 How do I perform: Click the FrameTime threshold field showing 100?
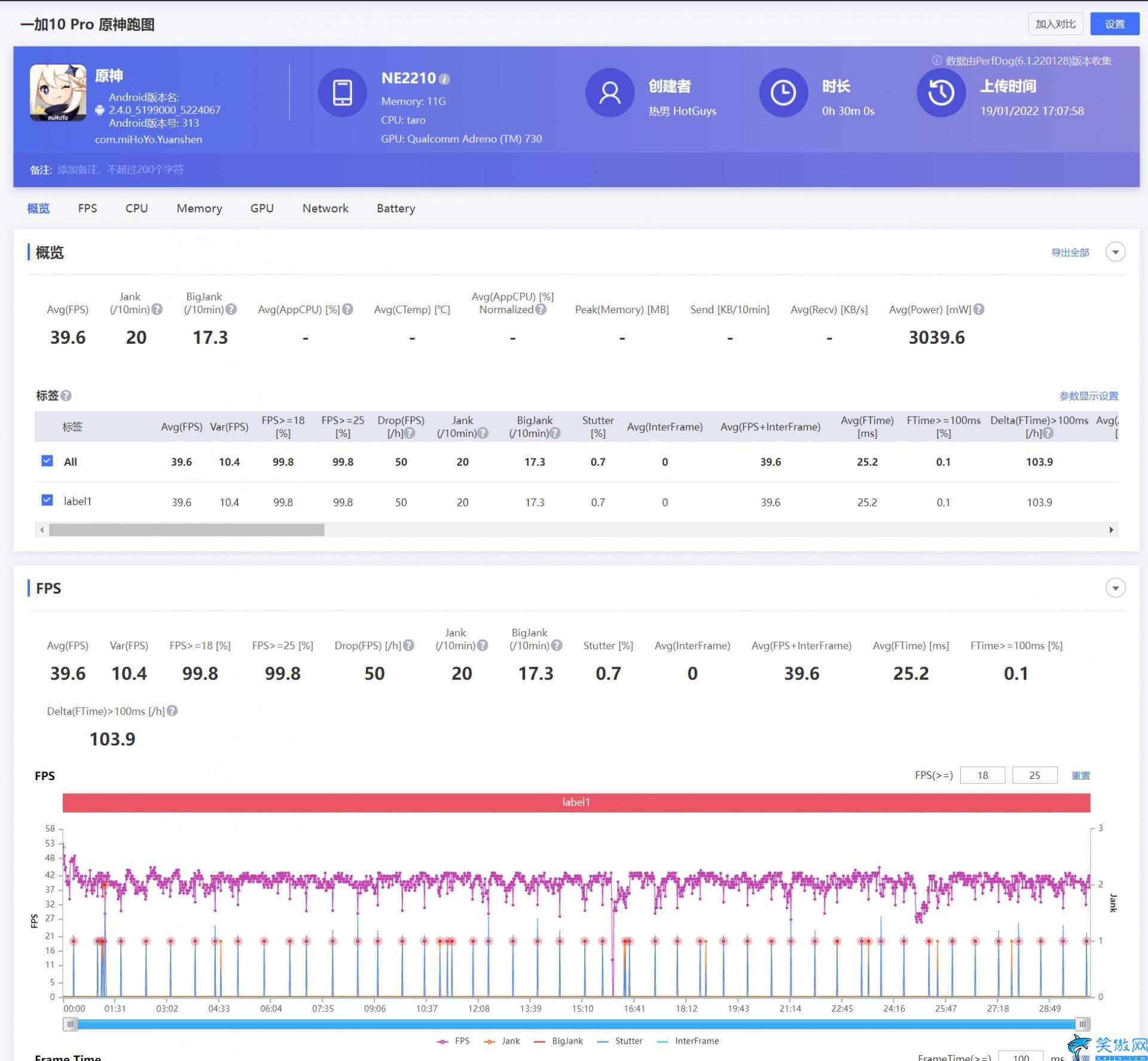(1021, 1056)
